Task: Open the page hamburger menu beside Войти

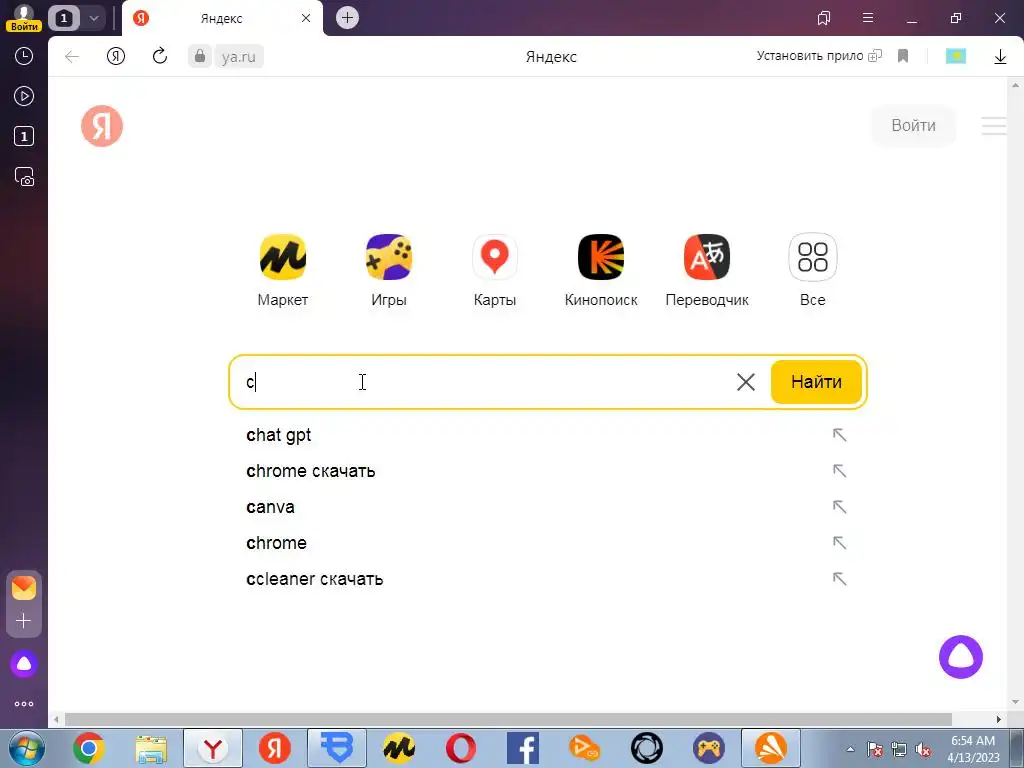Action: 993,125
